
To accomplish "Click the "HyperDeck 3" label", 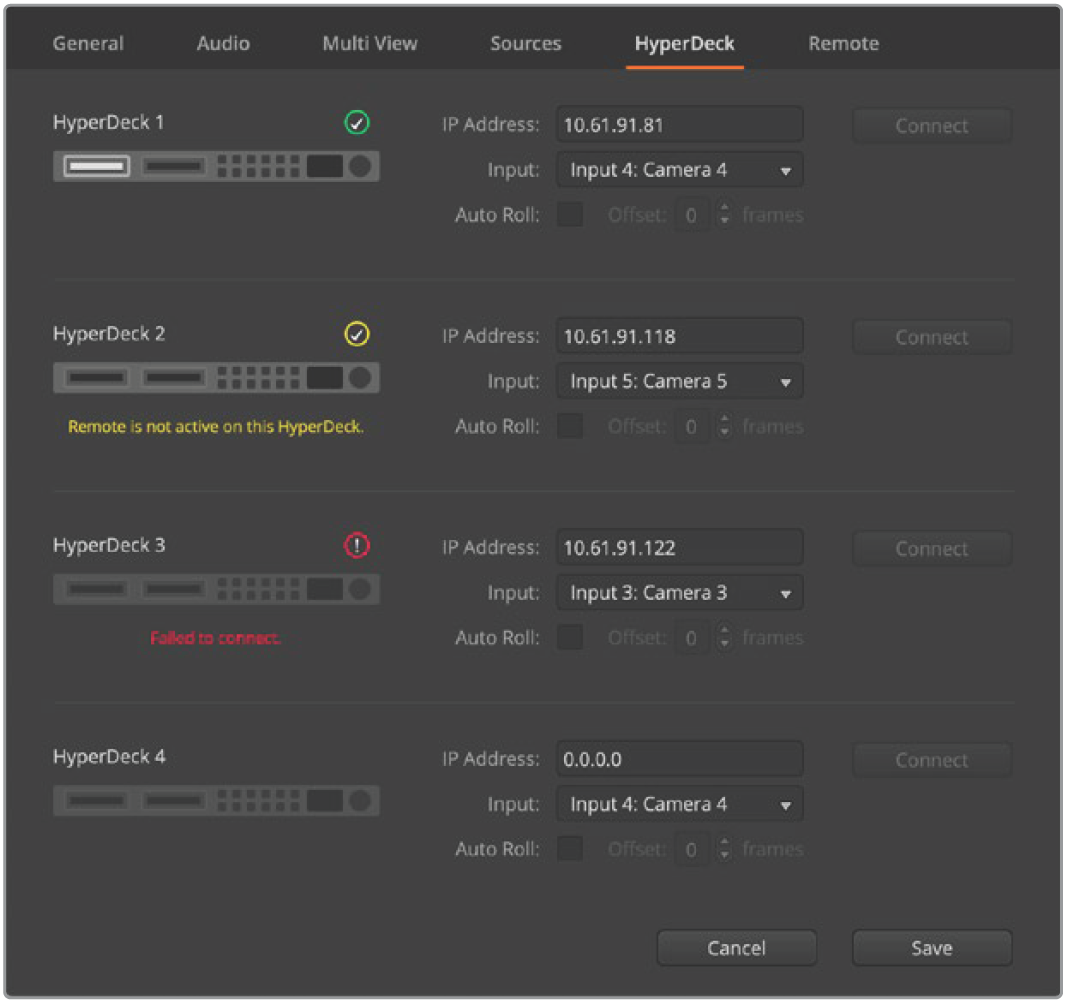I will point(109,545).
